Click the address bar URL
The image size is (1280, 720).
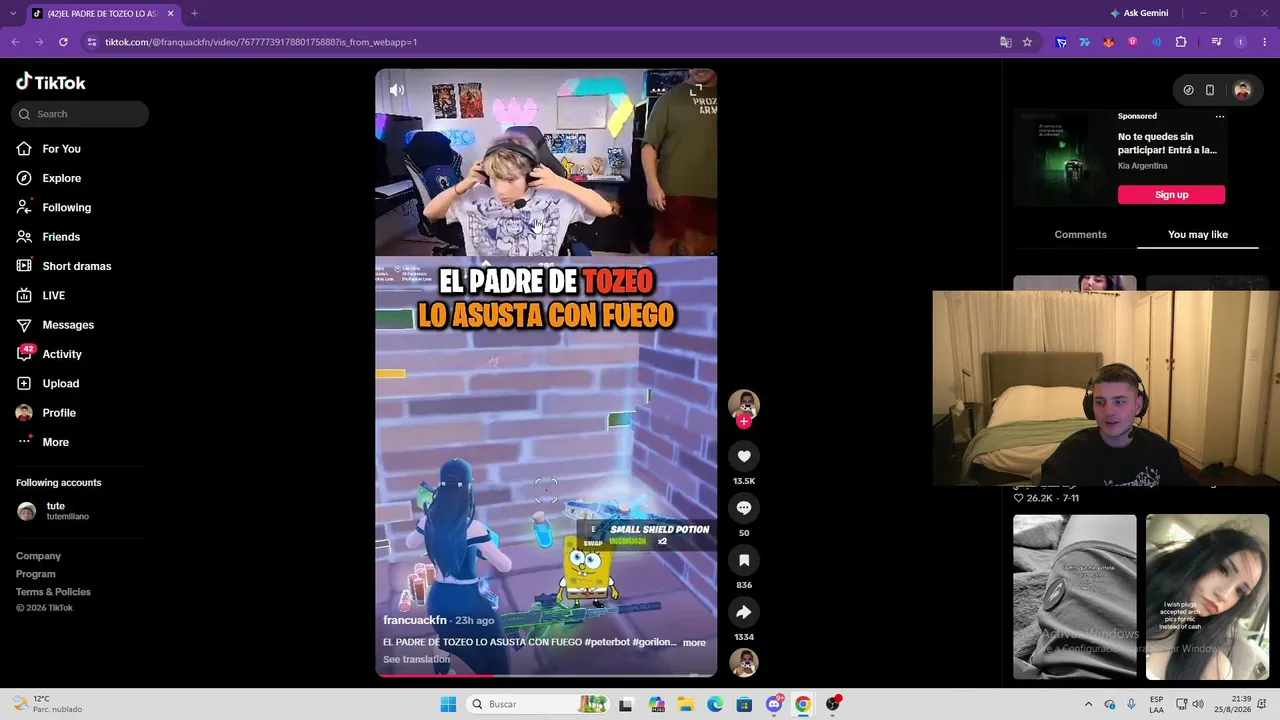[261, 42]
